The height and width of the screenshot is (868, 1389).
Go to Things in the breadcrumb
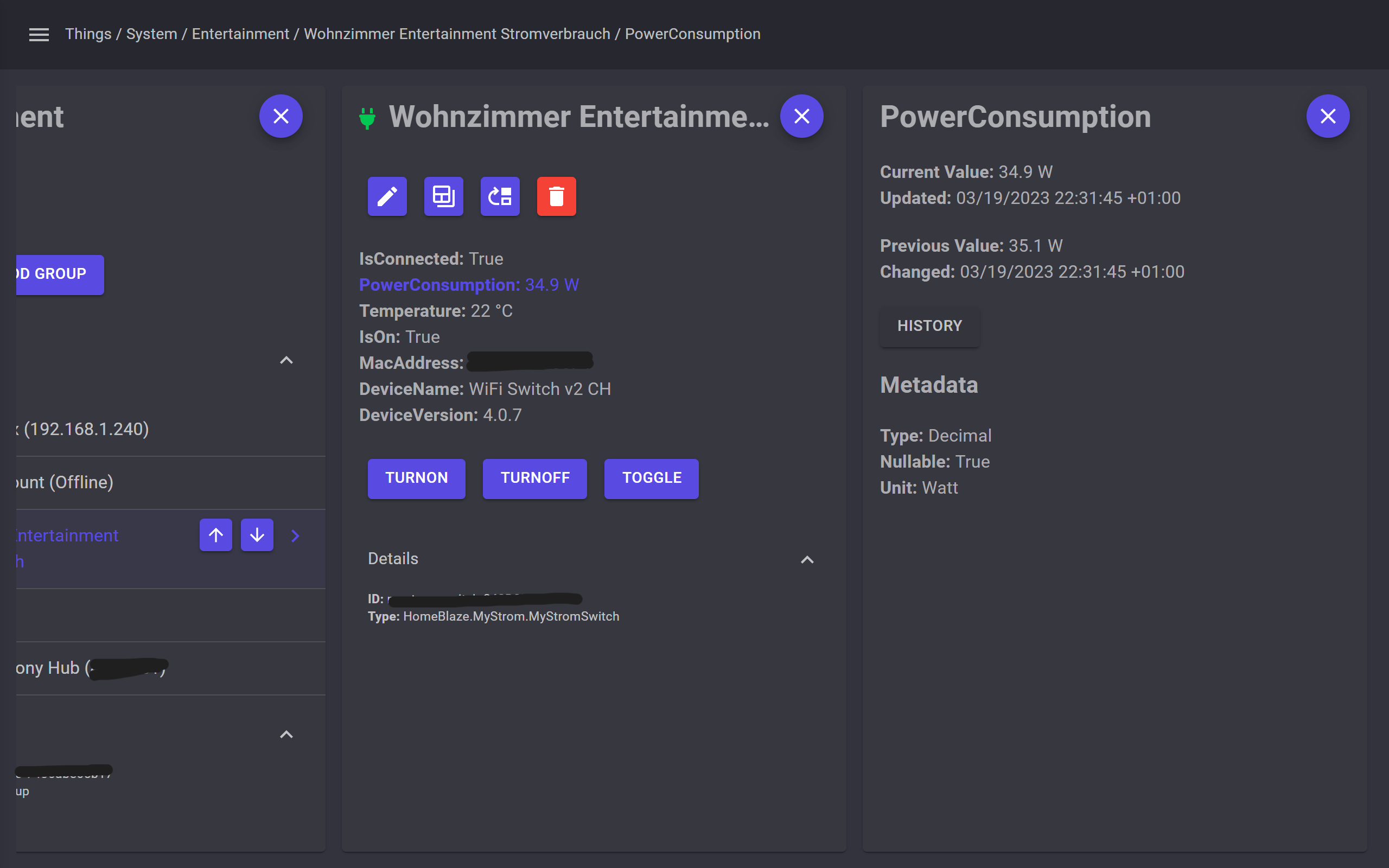click(88, 34)
